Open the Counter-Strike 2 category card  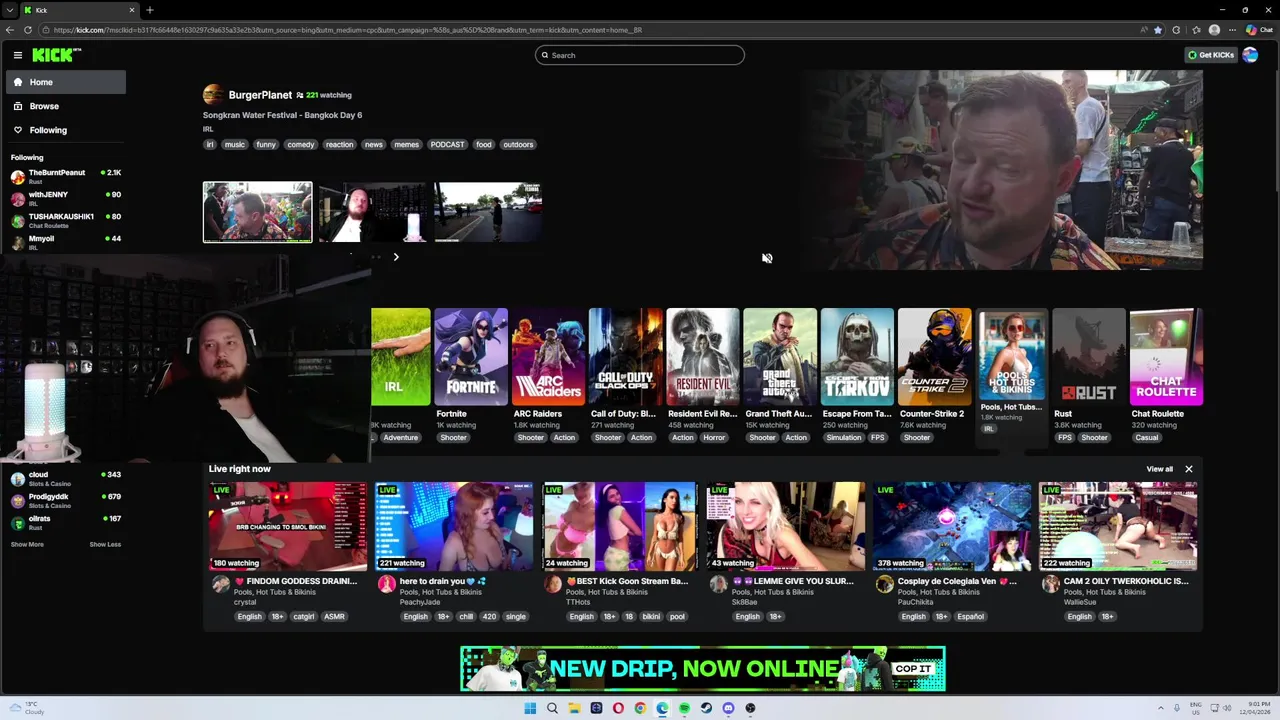[934, 357]
